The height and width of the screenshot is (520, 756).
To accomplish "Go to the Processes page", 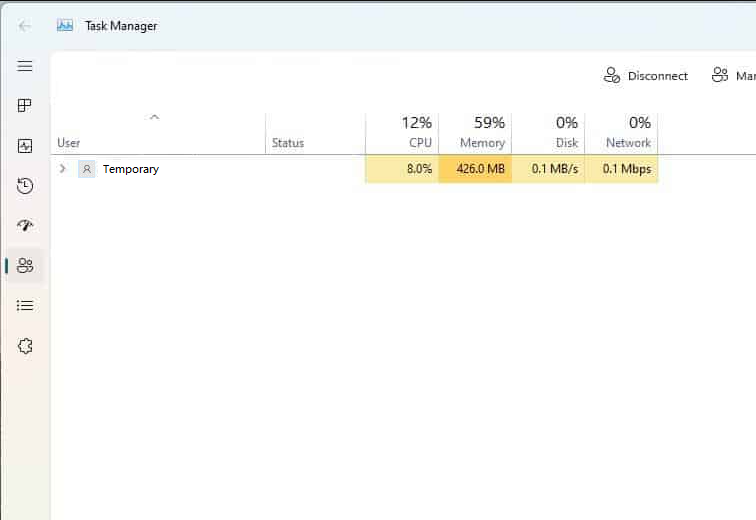I will pos(25,106).
